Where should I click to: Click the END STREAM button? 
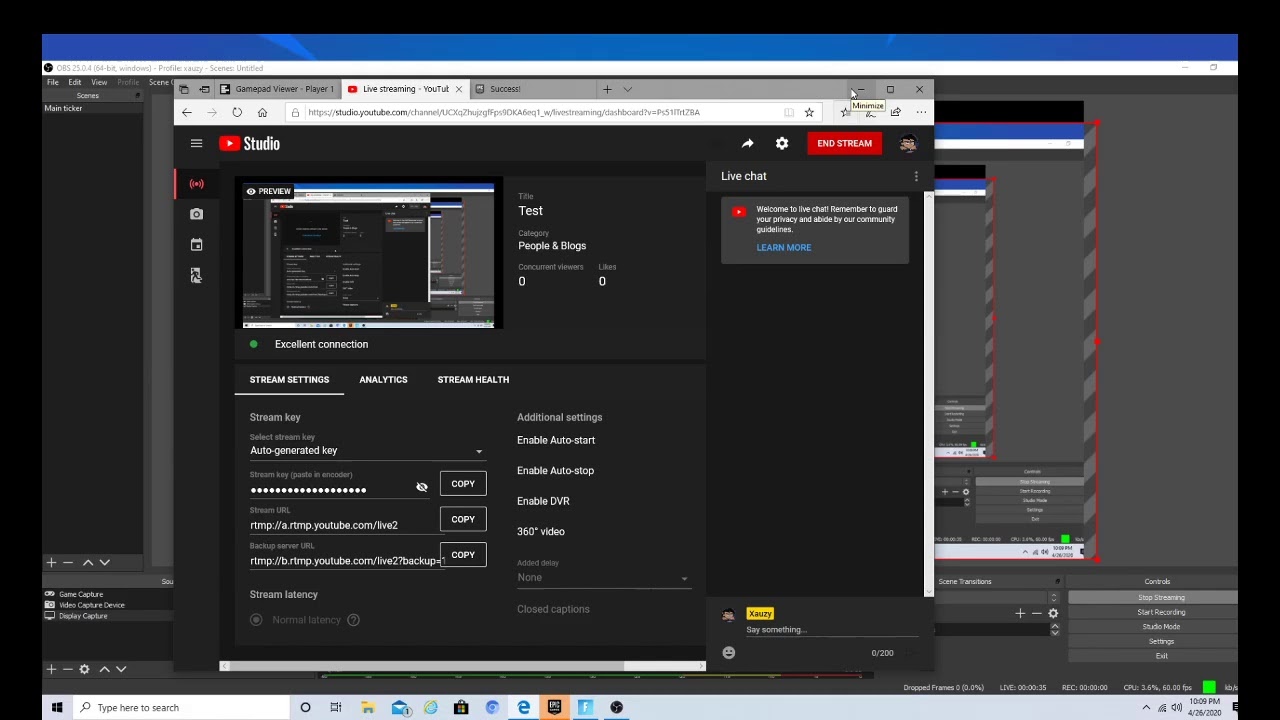(x=844, y=143)
